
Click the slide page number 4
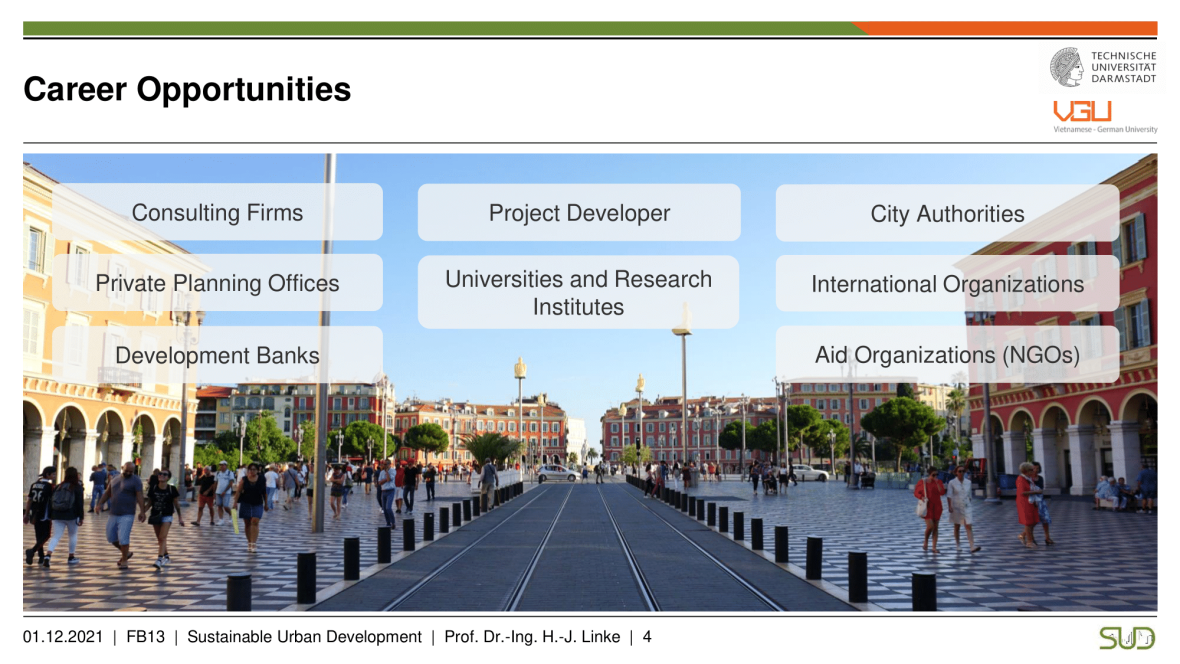coord(647,637)
